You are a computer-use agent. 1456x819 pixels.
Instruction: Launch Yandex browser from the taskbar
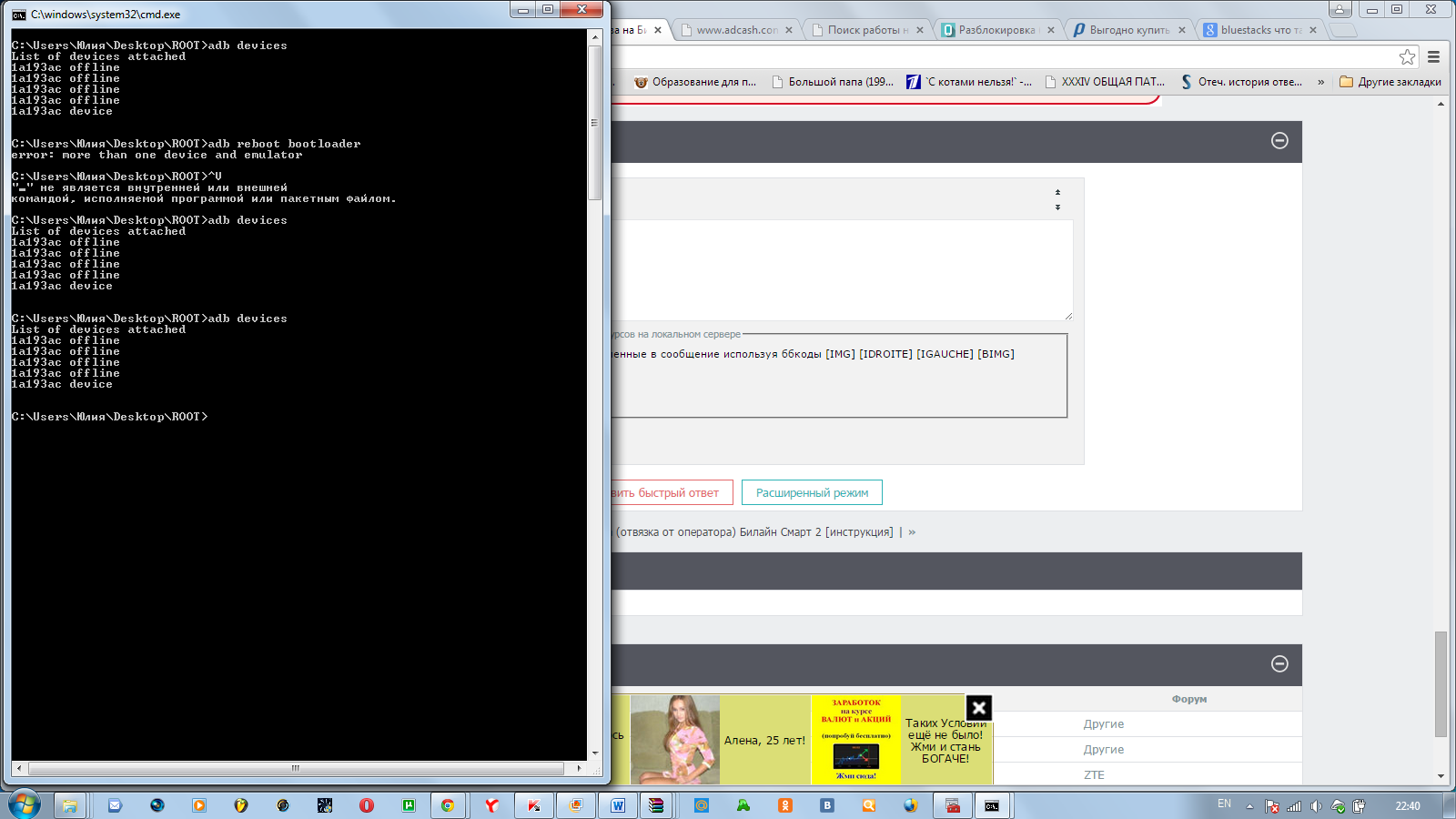[x=491, y=805]
